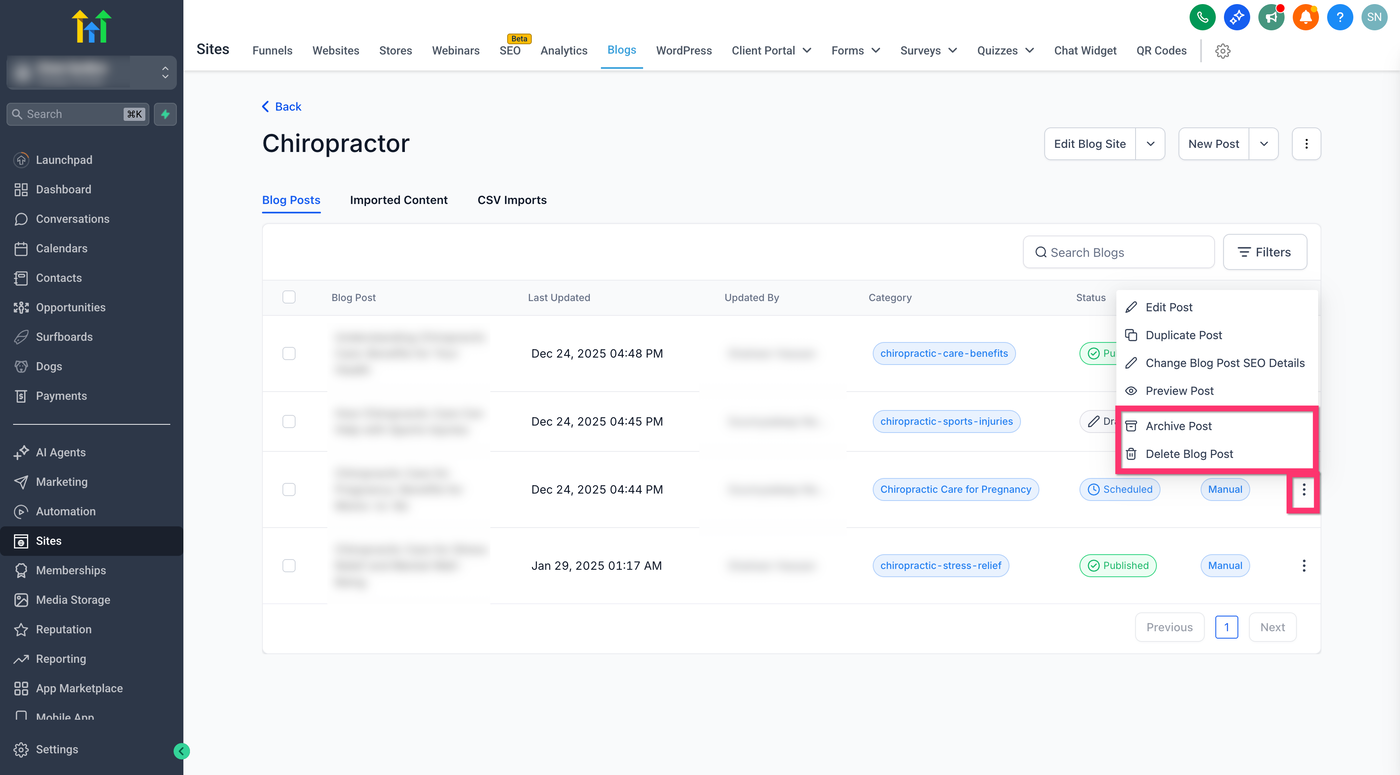1400x775 pixels.
Task: Select checkbox for chiropractic-stress-relief post row
Action: click(x=289, y=566)
